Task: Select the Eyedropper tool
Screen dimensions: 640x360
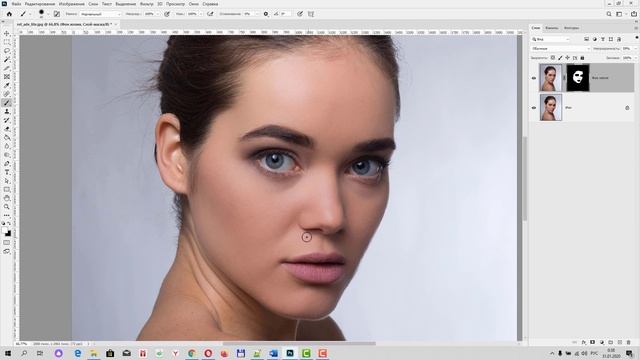Action: click(7, 85)
